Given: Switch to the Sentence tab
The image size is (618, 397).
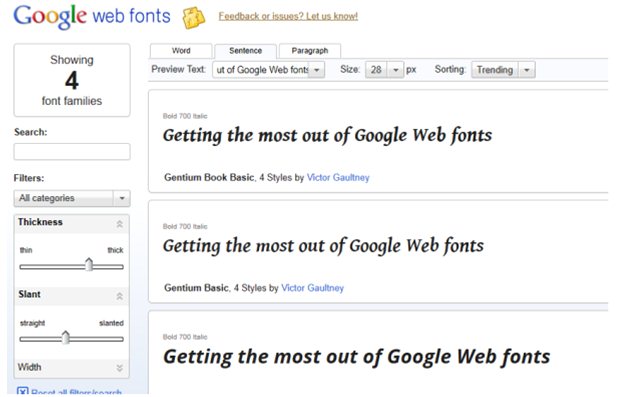Looking at the screenshot, I should click(x=245, y=51).
